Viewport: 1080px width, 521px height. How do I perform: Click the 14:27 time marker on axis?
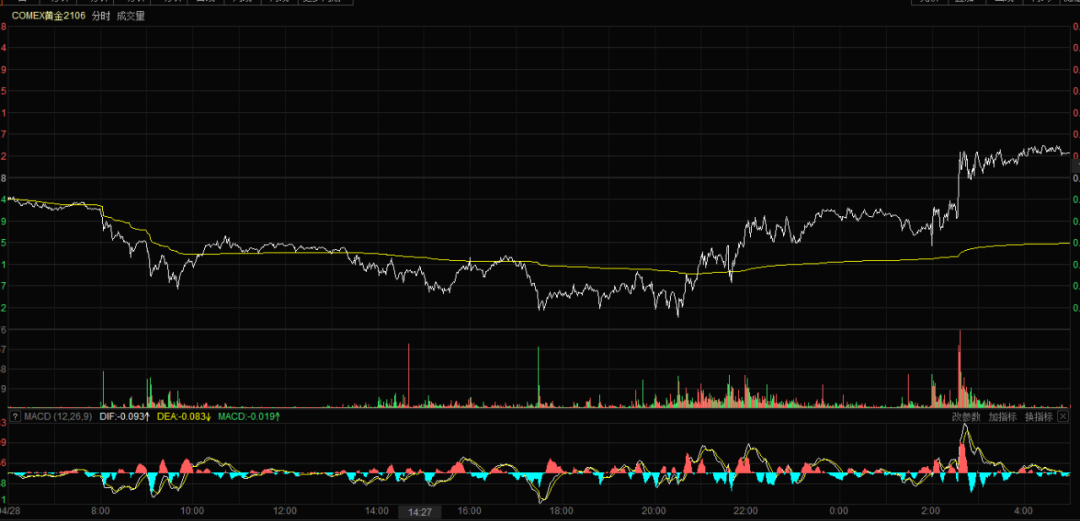(419, 512)
